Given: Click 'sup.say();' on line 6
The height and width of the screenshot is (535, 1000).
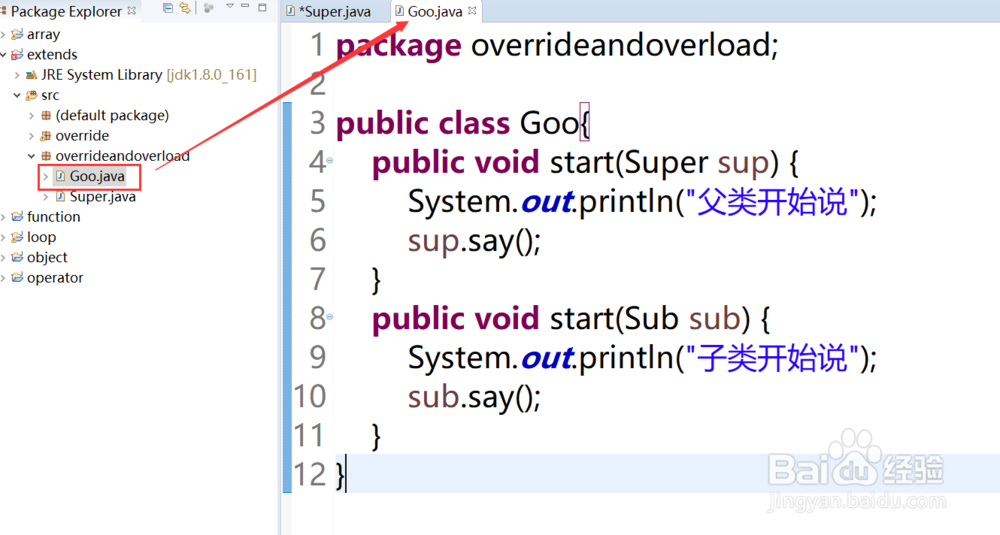Looking at the screenshot, I should (x=474, y=242).
